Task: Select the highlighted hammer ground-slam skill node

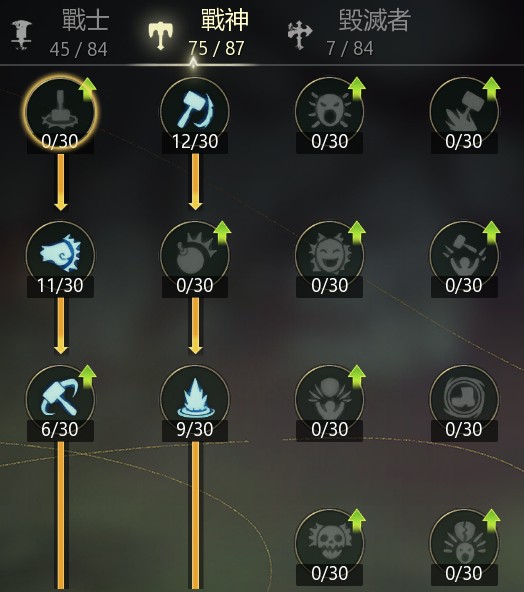Action: [60, 112]
